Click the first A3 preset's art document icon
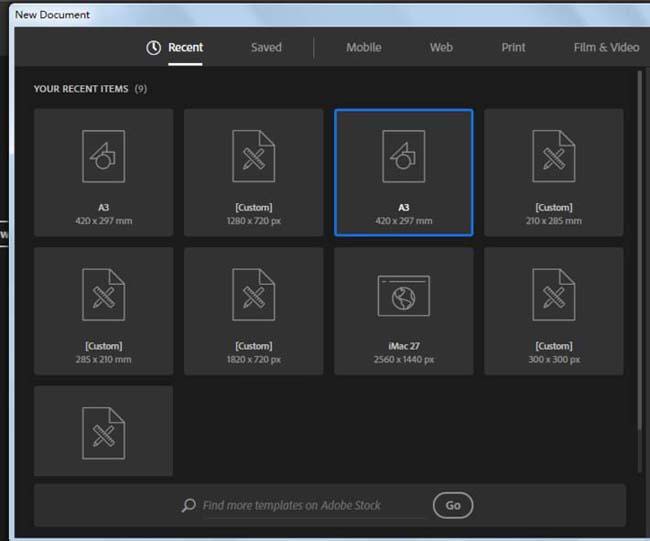 (x=104, y=156)
